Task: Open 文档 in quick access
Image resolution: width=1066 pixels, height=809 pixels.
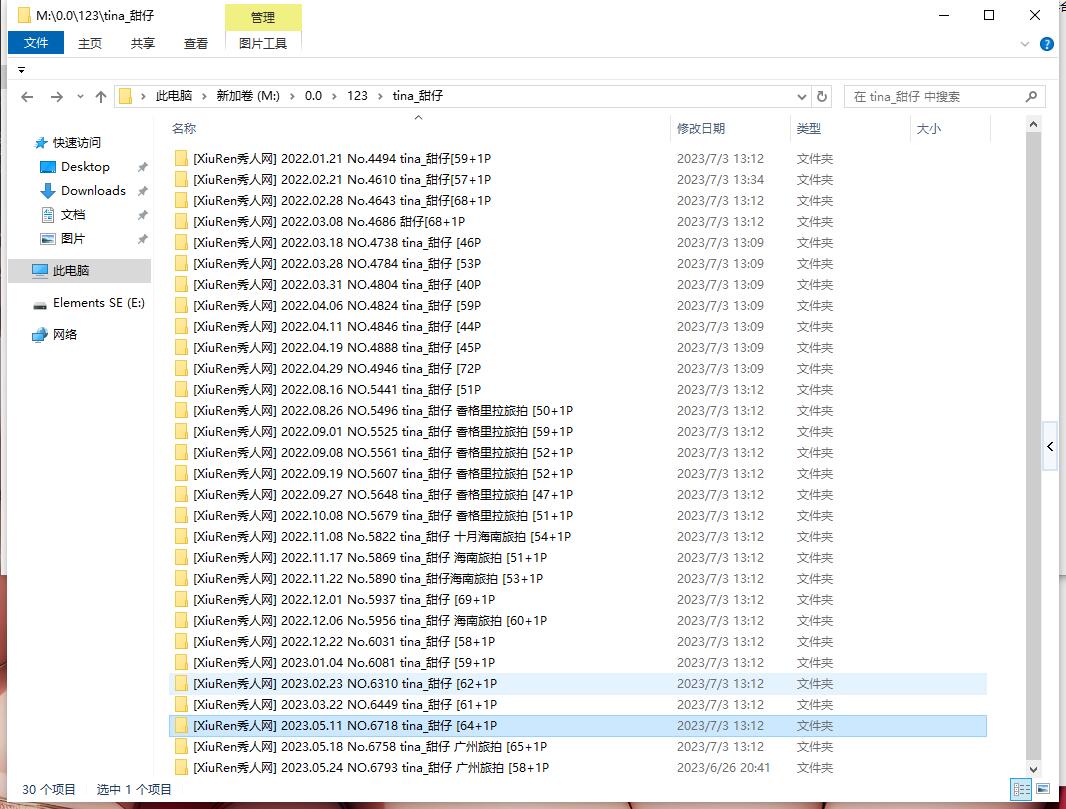Action: 73,215
